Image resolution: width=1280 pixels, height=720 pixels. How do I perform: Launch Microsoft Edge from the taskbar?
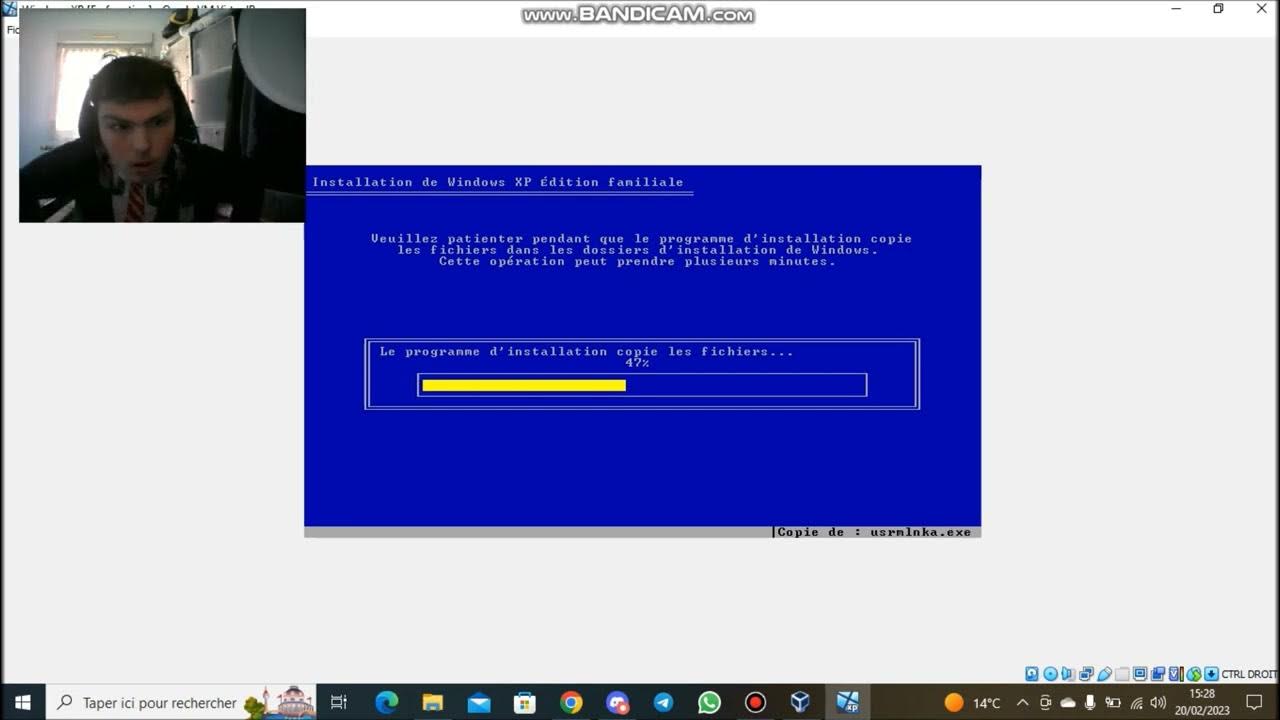386,702
